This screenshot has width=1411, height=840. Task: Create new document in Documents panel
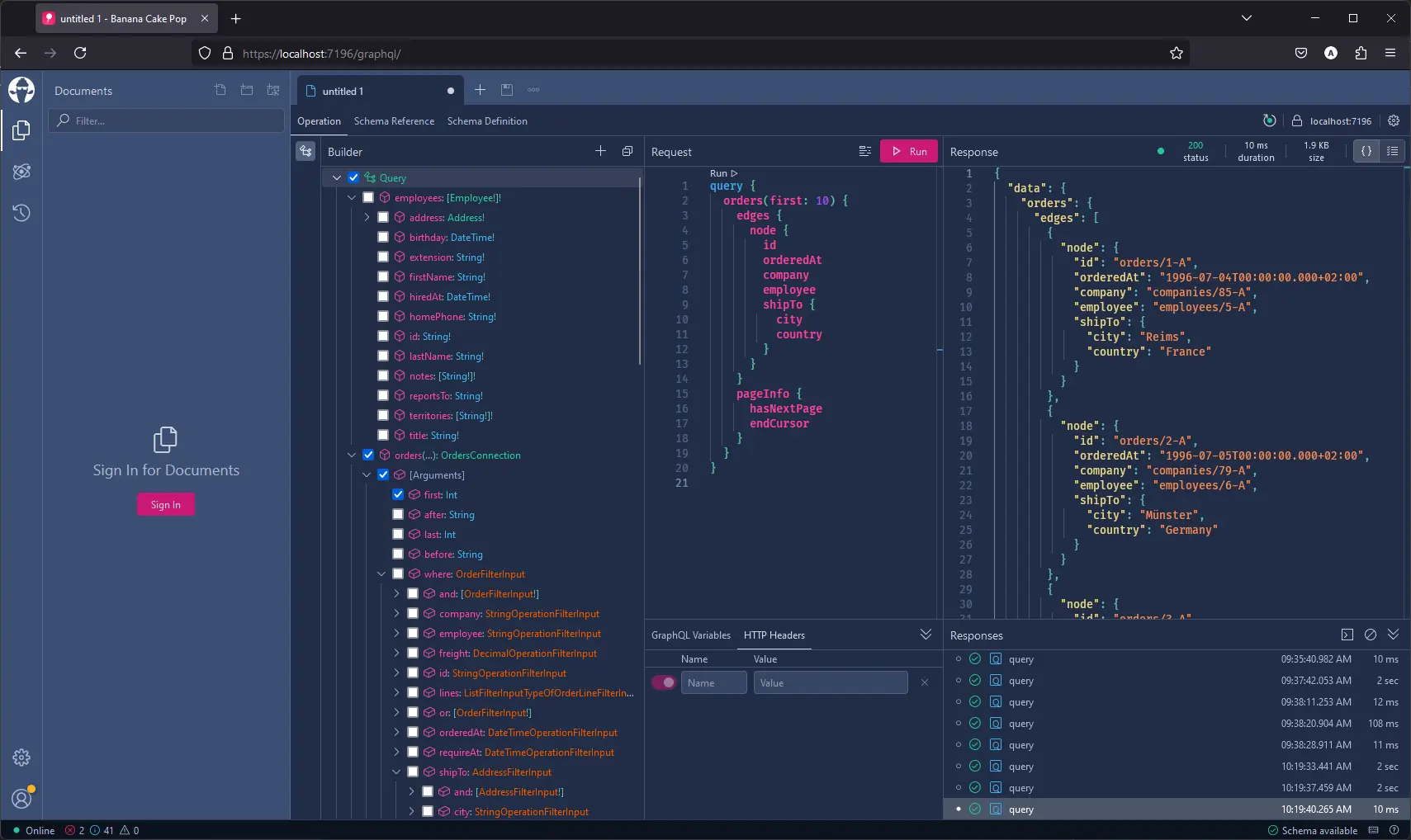coord(220,90)
